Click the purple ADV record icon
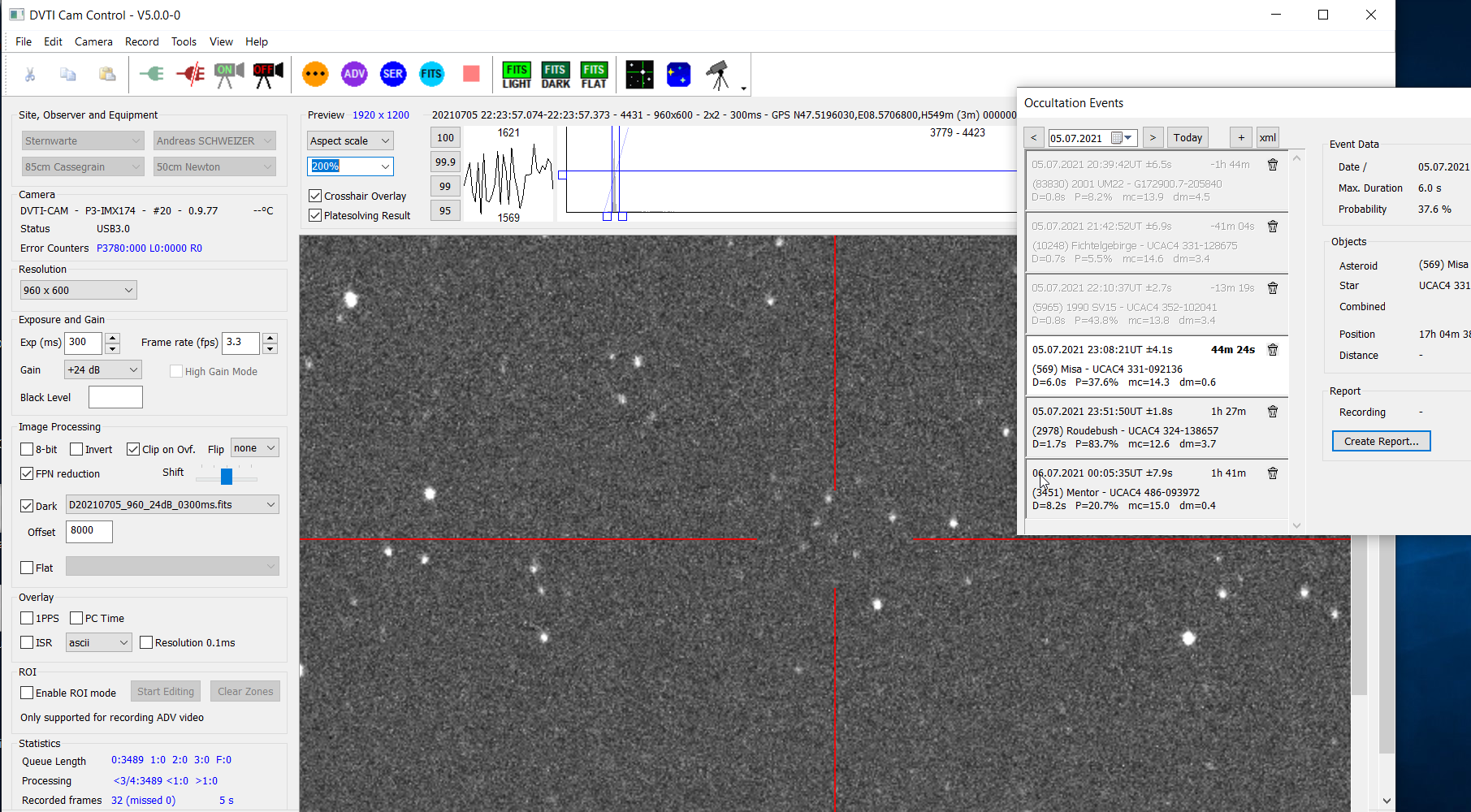This screenshot has width=1471, height=812. tap(354, 74)
